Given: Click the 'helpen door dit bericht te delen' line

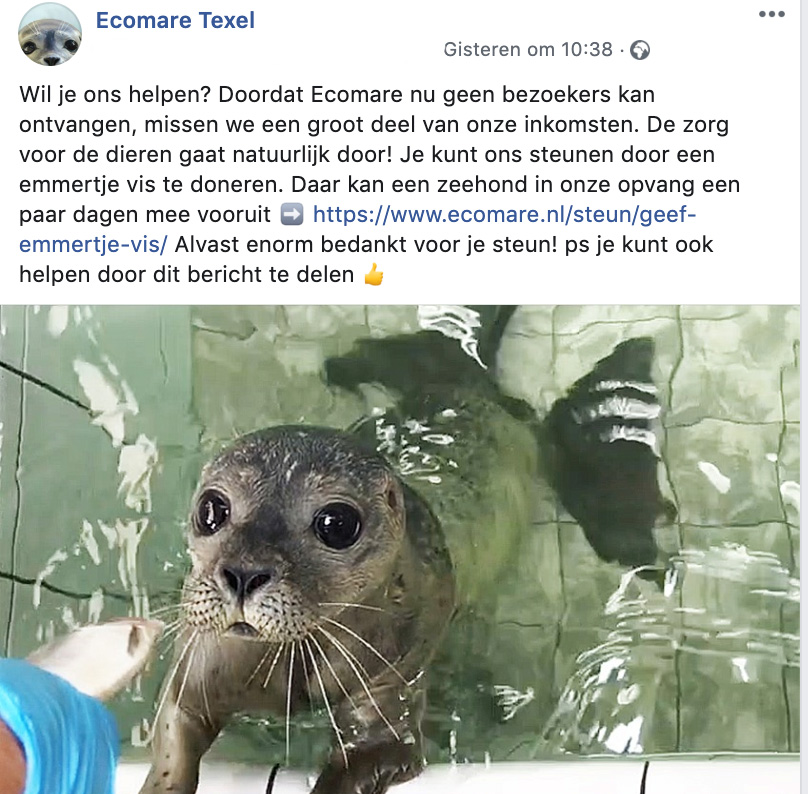Looking at the screenshot, I should pyautogui.click(x=187, y=275).
